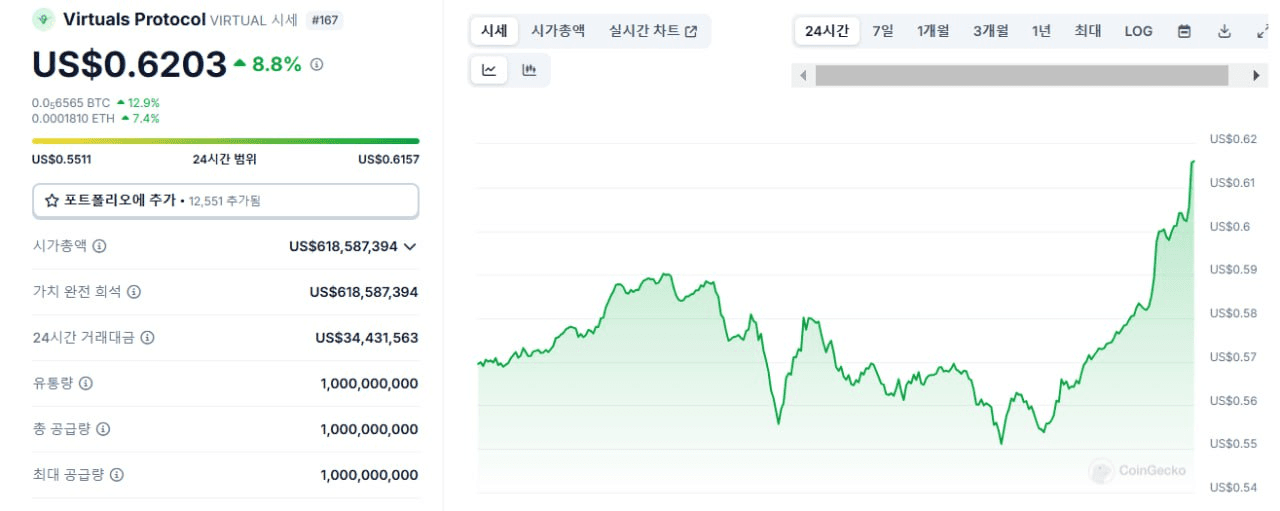Select the line chart icon
This screenshot has height=511, width=1280.
[489, 70]
